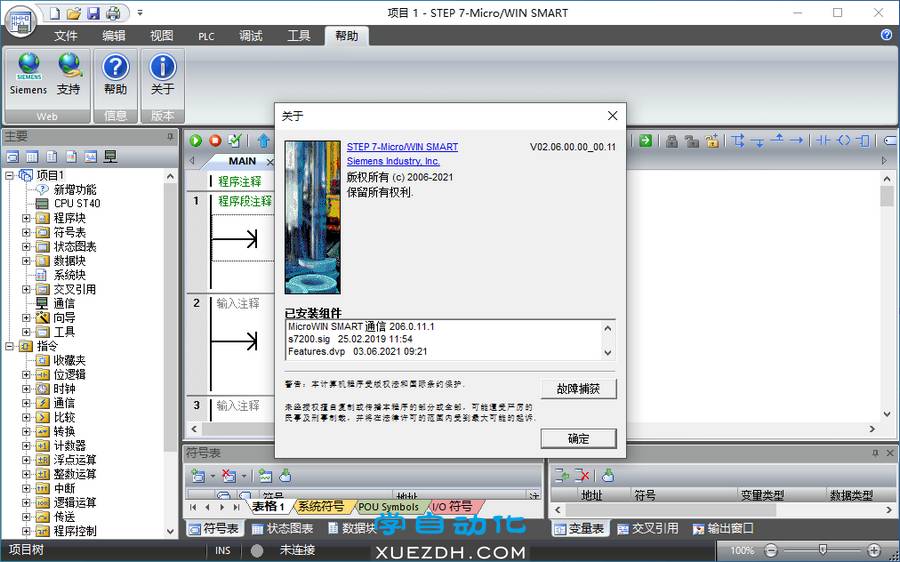
Task: Click the Open folder icon in title bar
Action: (73, 13)
